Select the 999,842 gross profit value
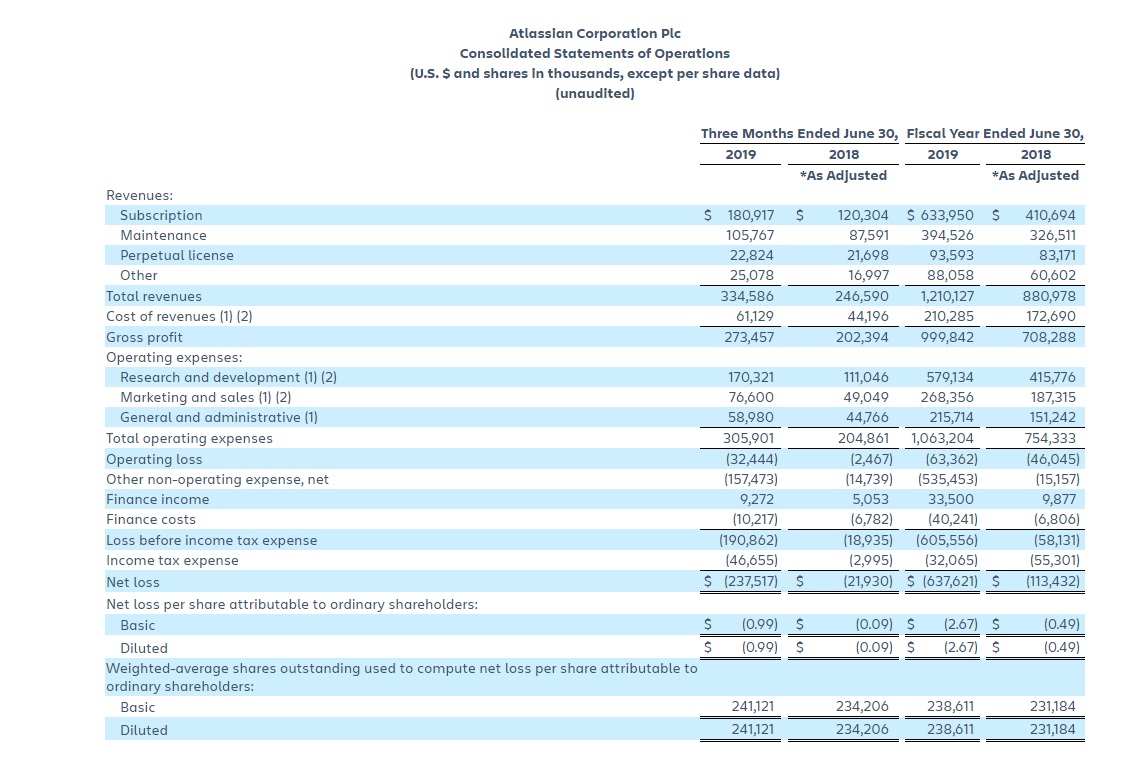Screen dimensions: 1127x764 click(x=946, y=337)
